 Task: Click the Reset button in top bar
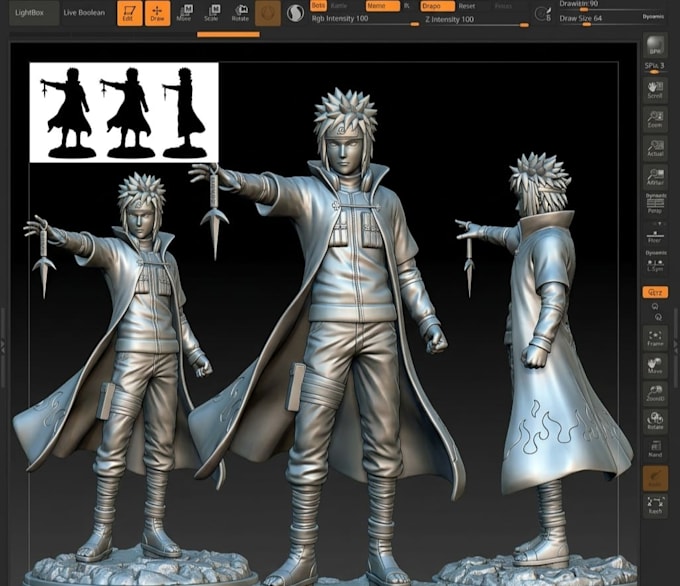tap(467, 6)
